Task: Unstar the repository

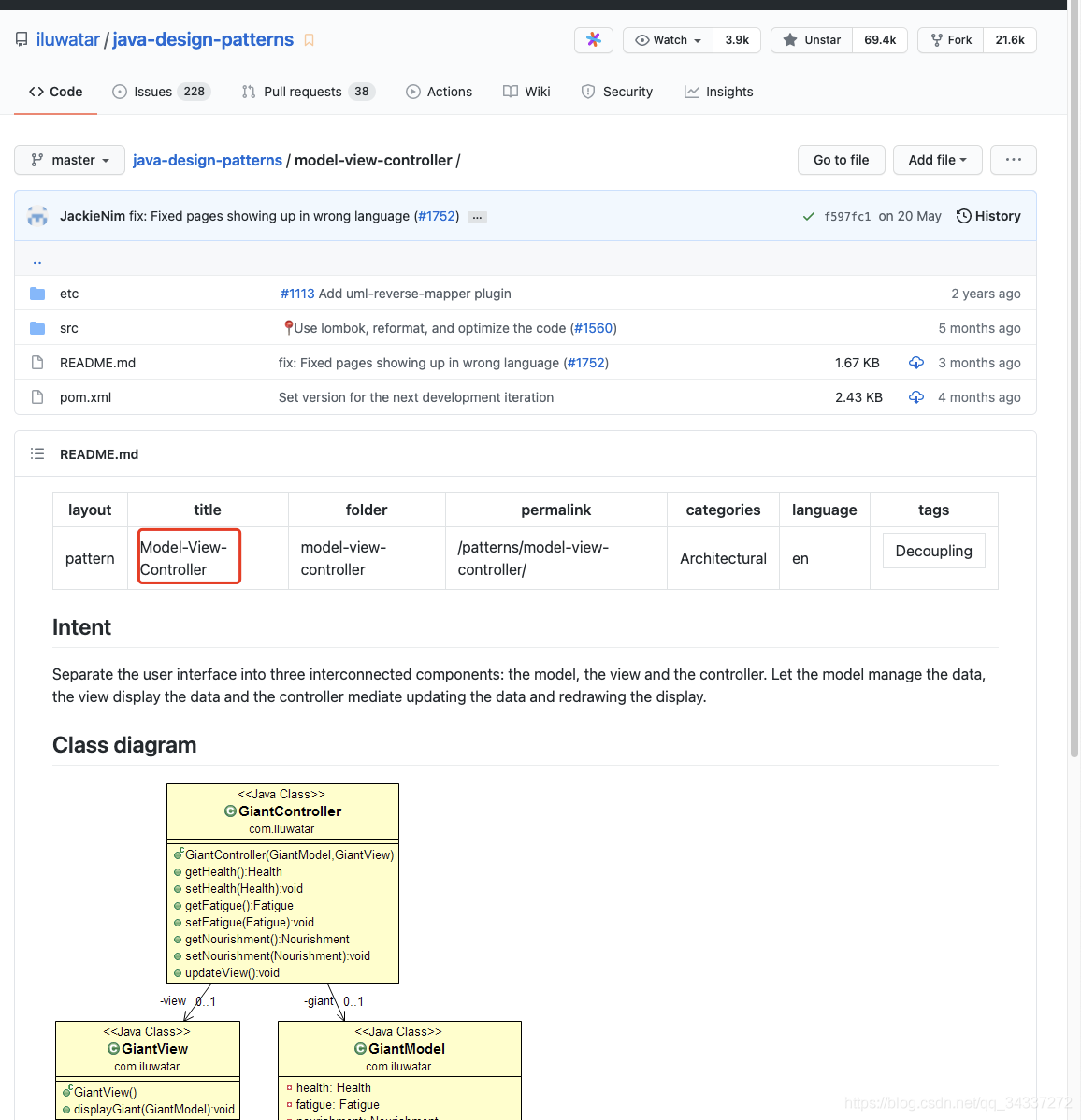Action: (812, 40)
